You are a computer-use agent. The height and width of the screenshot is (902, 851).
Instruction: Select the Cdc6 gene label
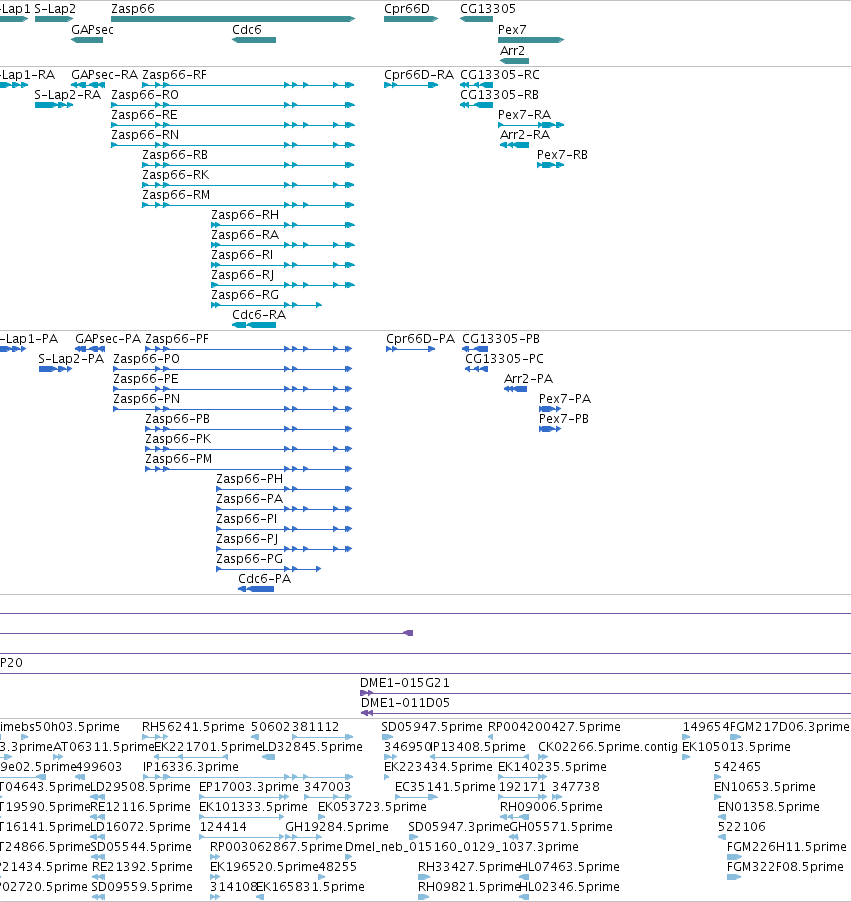[x=246, y=29]
